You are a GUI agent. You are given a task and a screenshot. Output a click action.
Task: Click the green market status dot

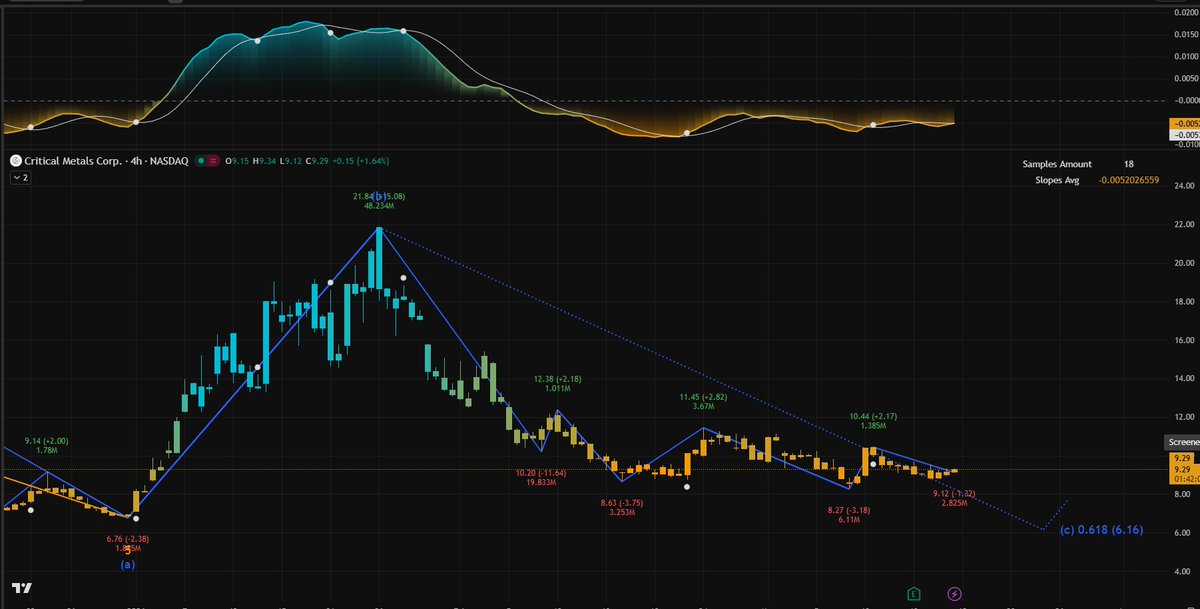click(201, 160)
